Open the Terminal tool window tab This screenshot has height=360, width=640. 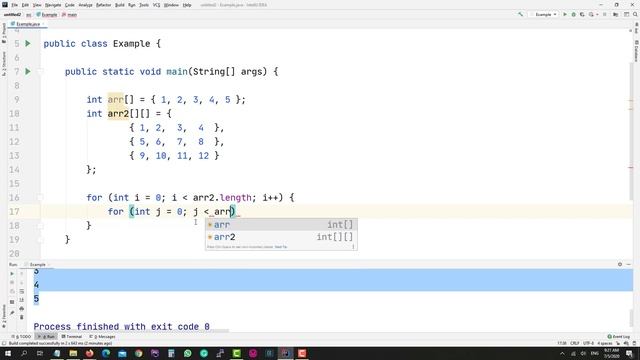coord(71,337)
